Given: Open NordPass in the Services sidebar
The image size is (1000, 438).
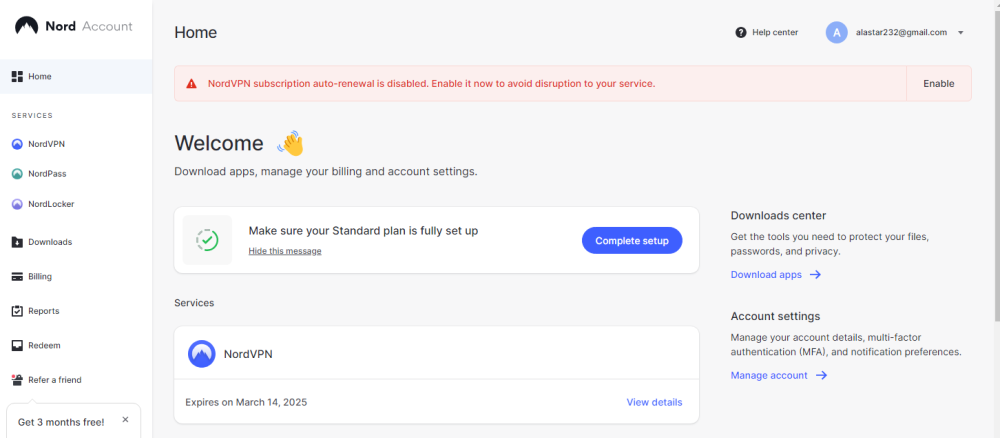Looking at the screenshot, I should [x=47, y=174].
